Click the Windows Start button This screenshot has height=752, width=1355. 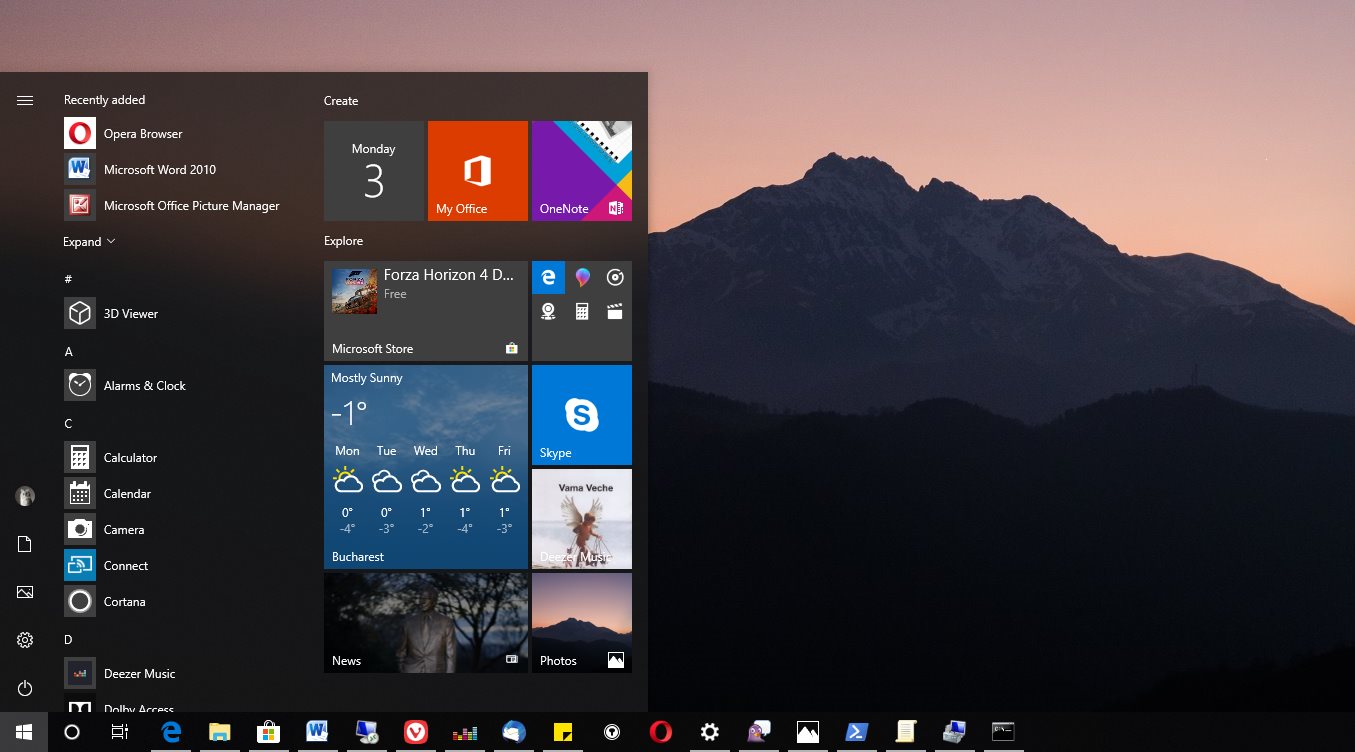coord(24,732)
